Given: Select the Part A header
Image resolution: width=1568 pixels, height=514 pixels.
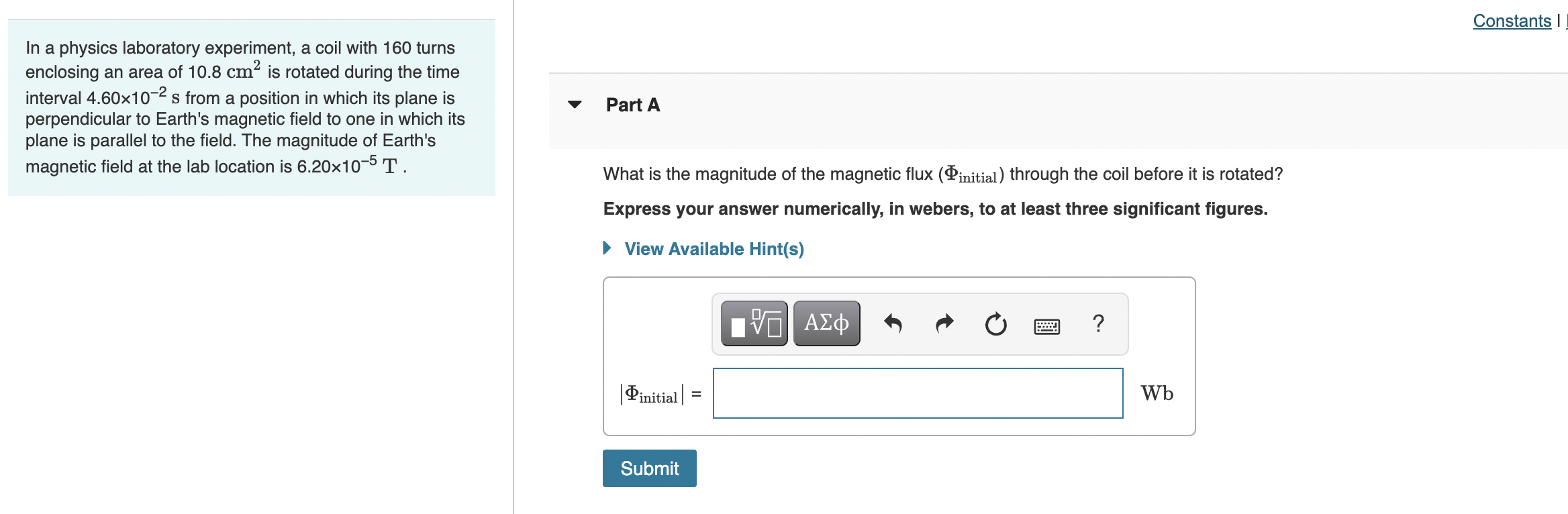Looking at the screenshot, I should pos(632,105).
